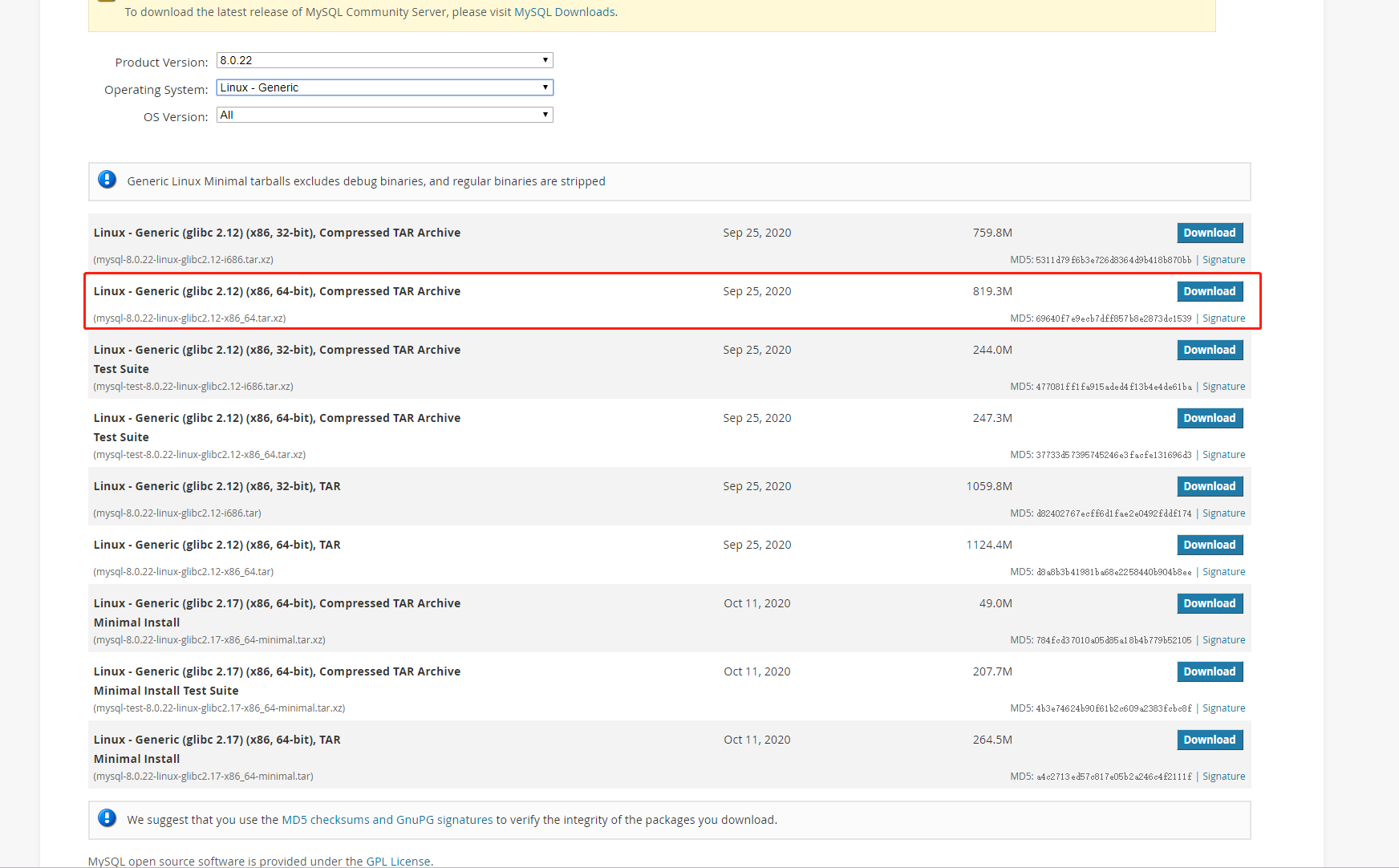Click the blue info icon beside Minimal tarballs note

(x=107, y=180)
